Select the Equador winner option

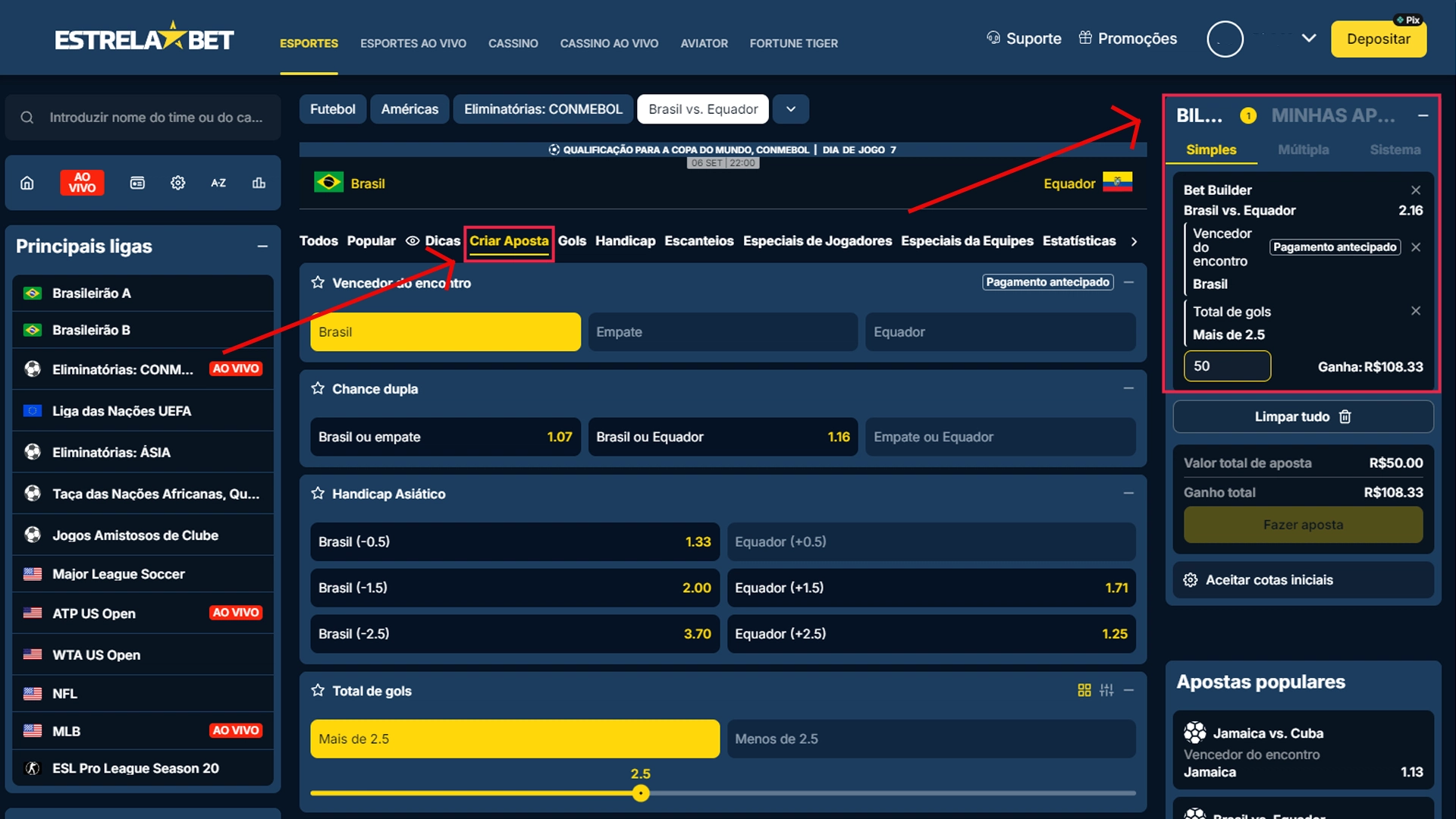1000,332
